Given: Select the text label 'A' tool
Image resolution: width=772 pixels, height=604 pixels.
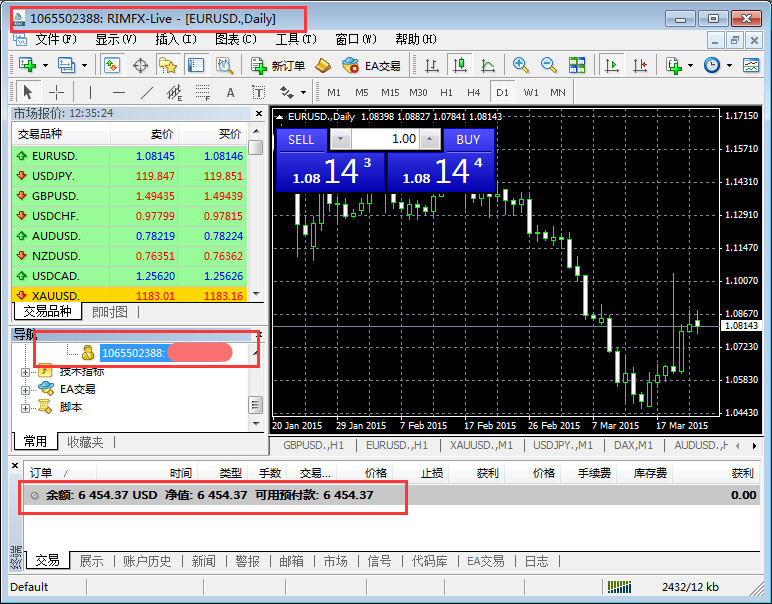Looking at the screenshot, I should pyautogui.click(x=230, y=92).
